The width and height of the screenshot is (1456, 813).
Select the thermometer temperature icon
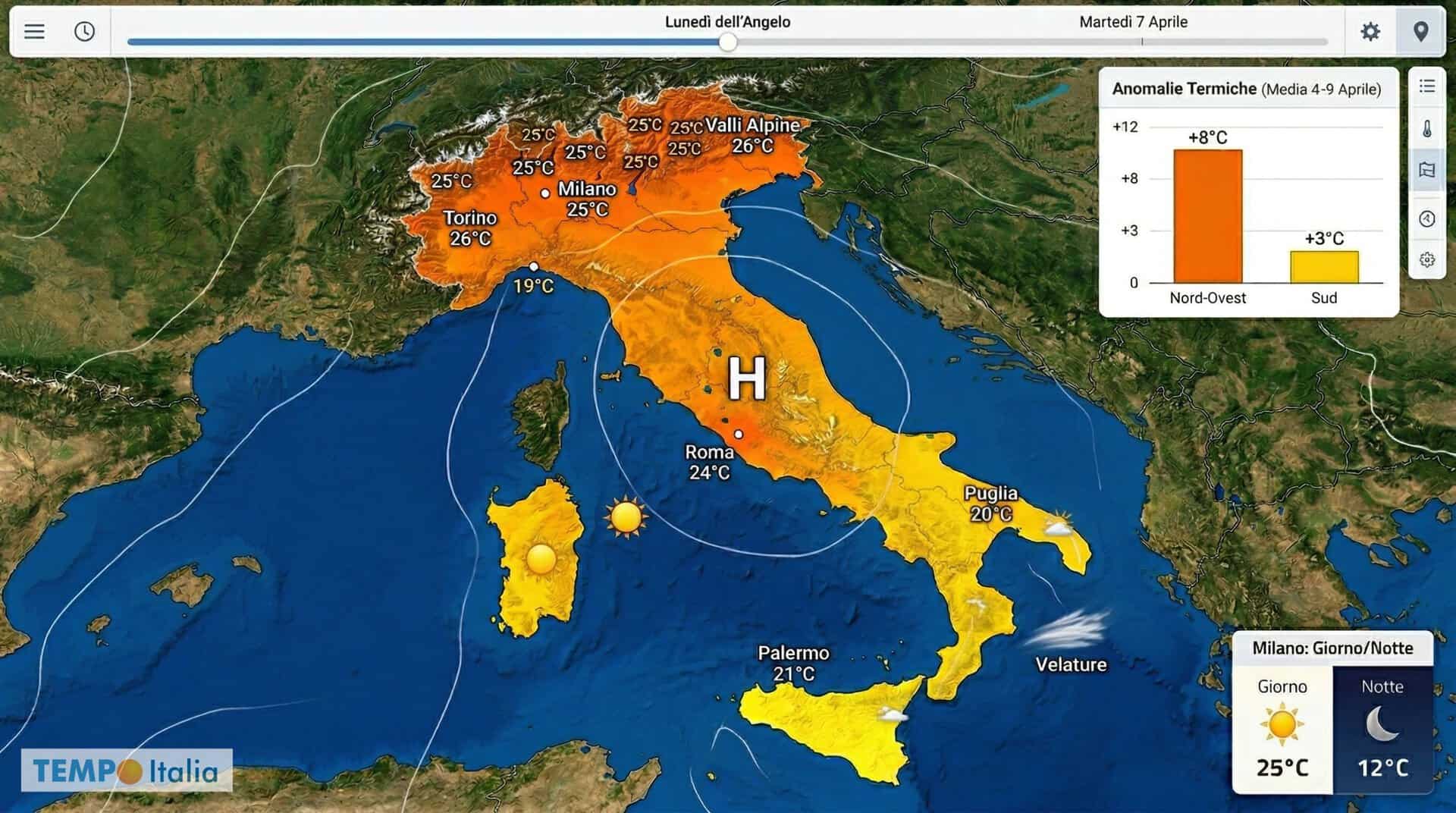pyautogui.click(x=1426, y=128)
